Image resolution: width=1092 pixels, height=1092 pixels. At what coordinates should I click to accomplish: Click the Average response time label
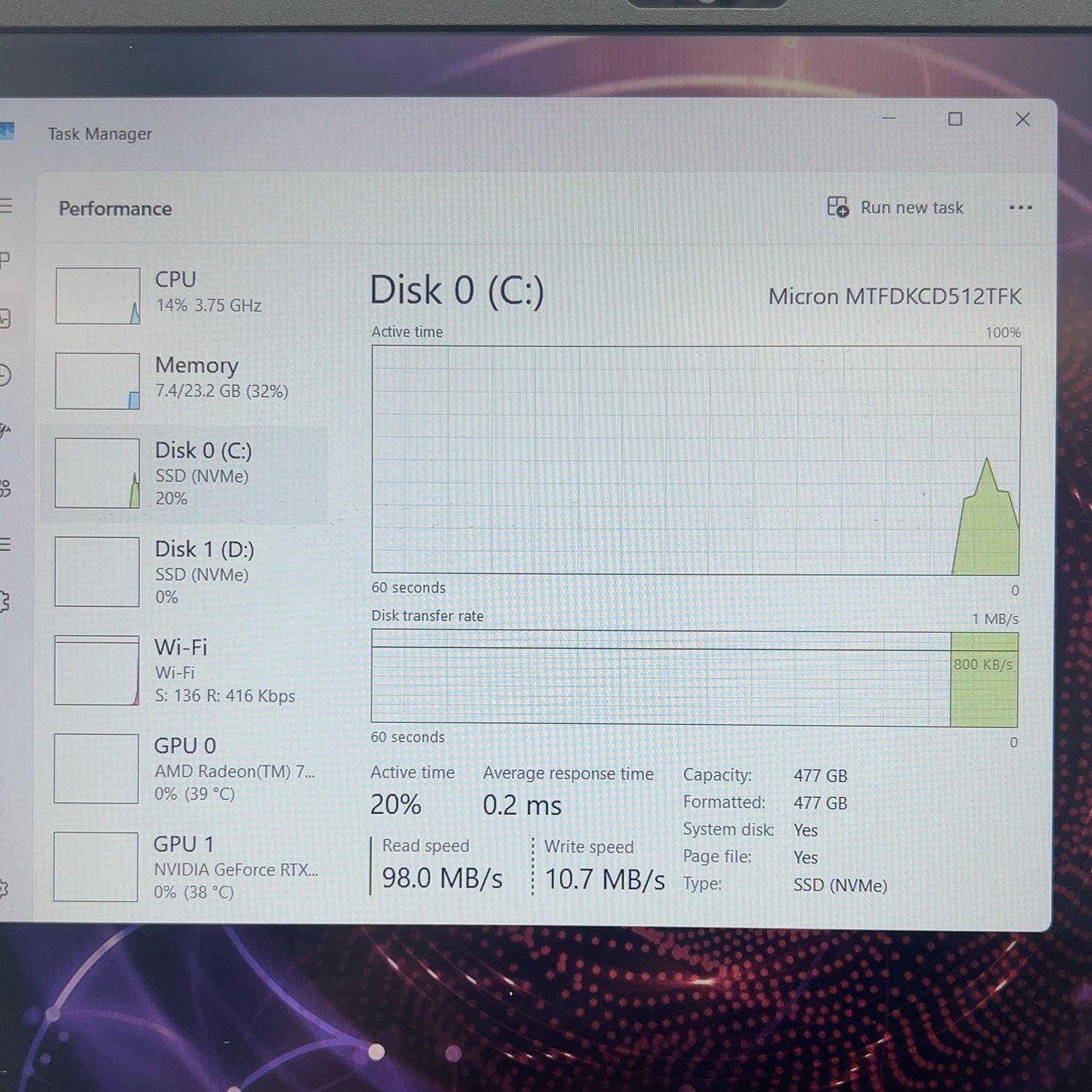click(568, 774)
